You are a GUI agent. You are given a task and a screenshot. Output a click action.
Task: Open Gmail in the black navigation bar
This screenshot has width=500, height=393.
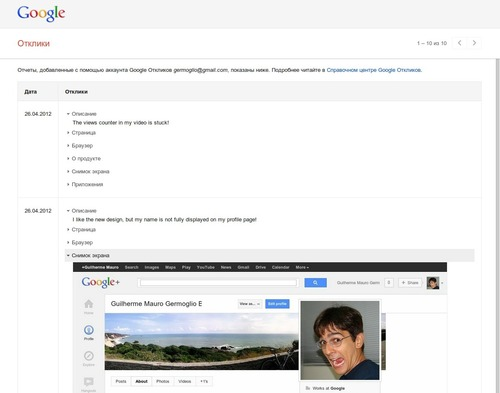click(x=243, y=267)
